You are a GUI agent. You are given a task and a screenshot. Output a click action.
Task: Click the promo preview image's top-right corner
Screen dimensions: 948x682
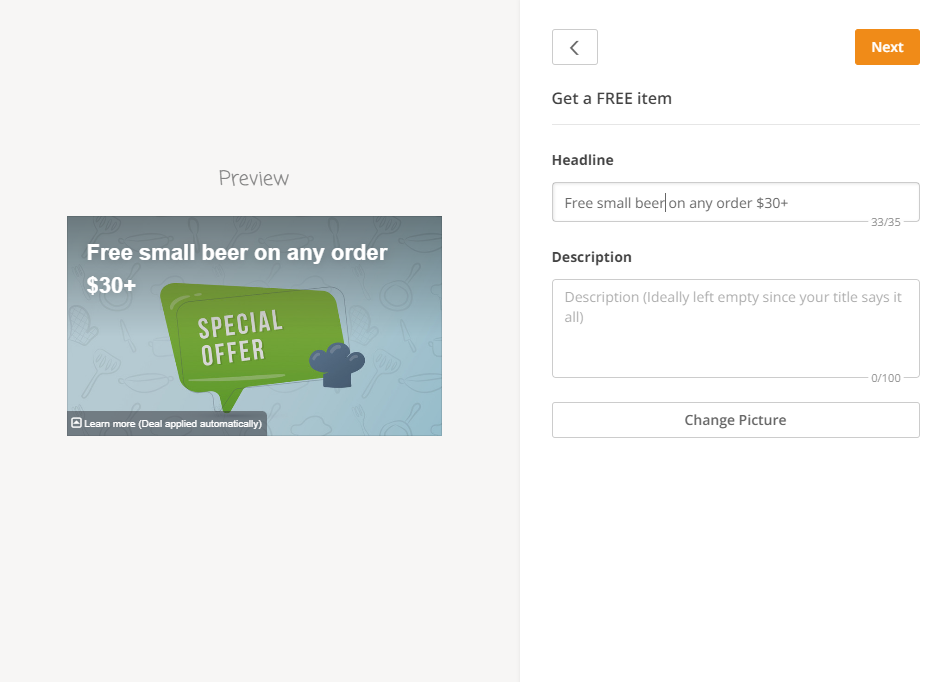(436, 221)
